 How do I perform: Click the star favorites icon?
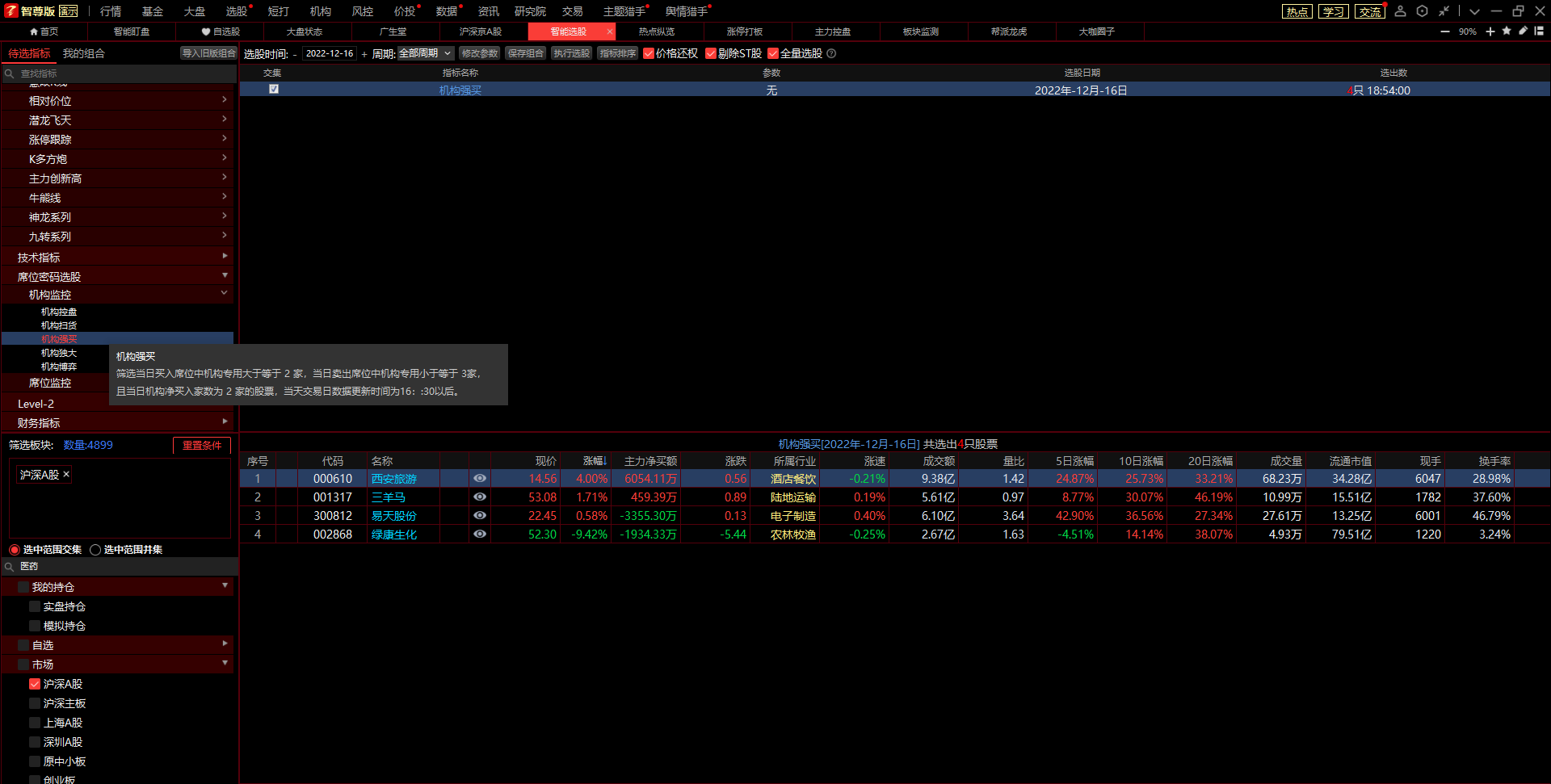pos(1507,31)
